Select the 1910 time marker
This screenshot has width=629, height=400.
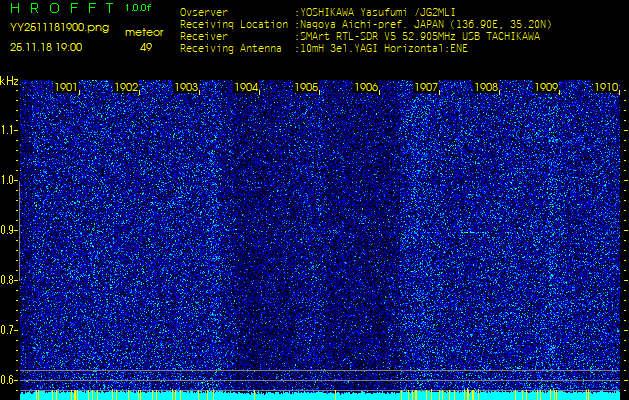(x=606, y=88)
